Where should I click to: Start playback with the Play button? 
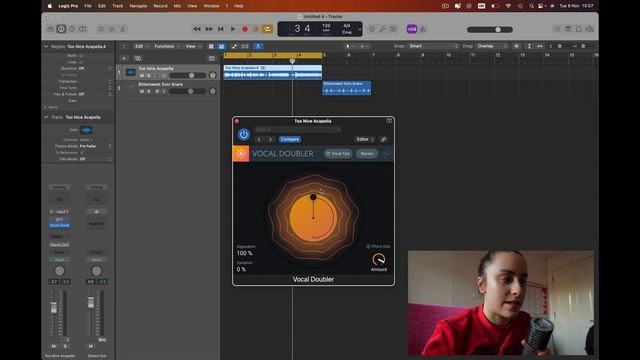[x=233, y=29]
